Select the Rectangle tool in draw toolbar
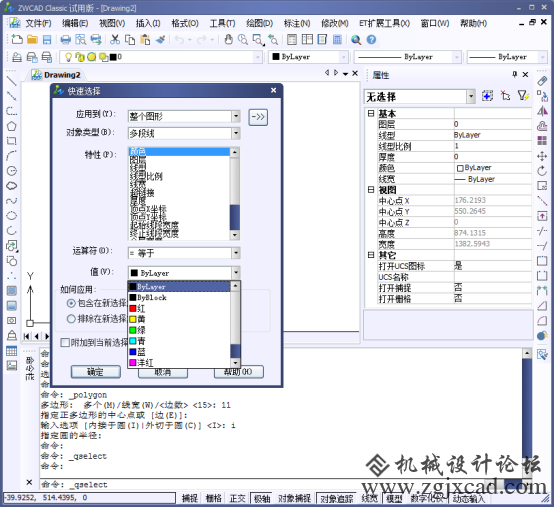554x508 pixels. tap(11, 141)
